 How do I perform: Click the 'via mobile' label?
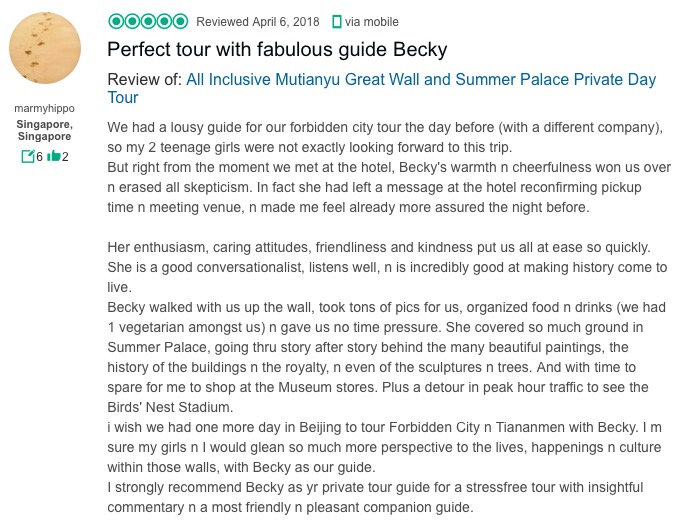point(371,21)
